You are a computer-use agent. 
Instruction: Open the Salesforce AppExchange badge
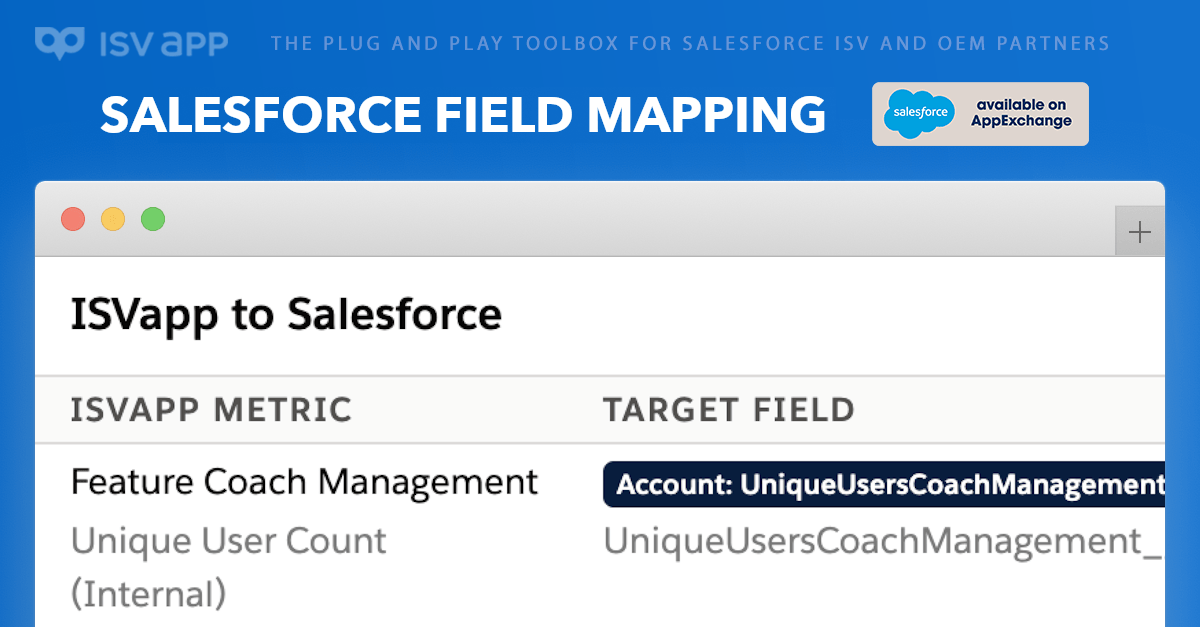coord(980,114)
